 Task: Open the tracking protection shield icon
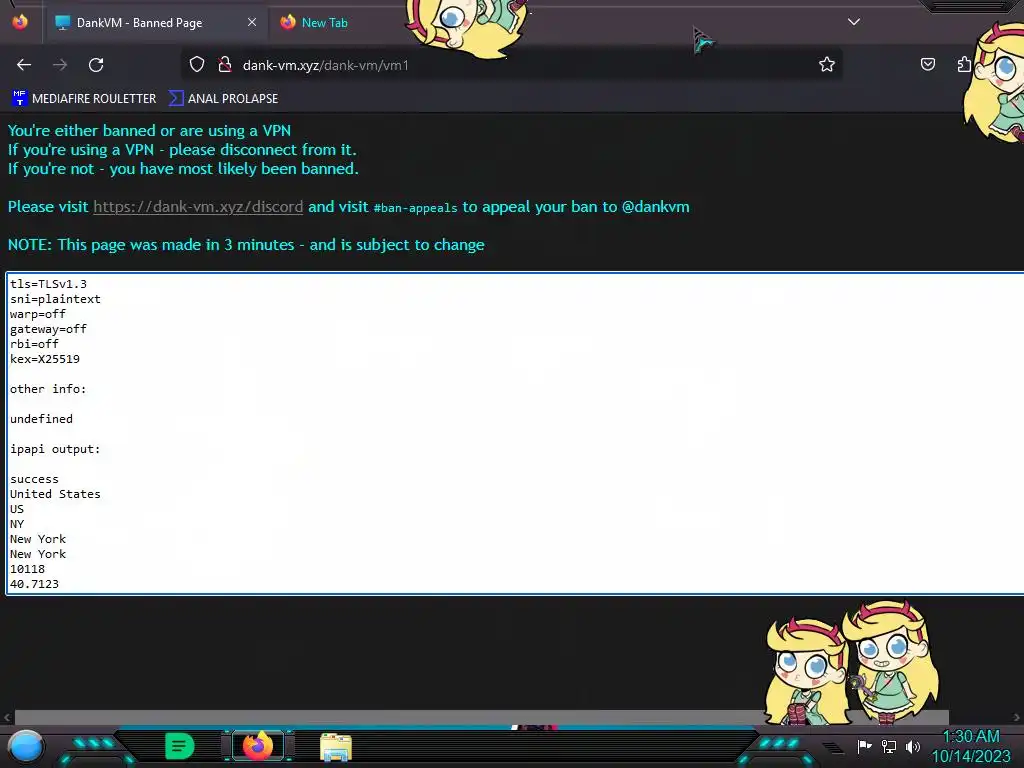click(197, 65)
